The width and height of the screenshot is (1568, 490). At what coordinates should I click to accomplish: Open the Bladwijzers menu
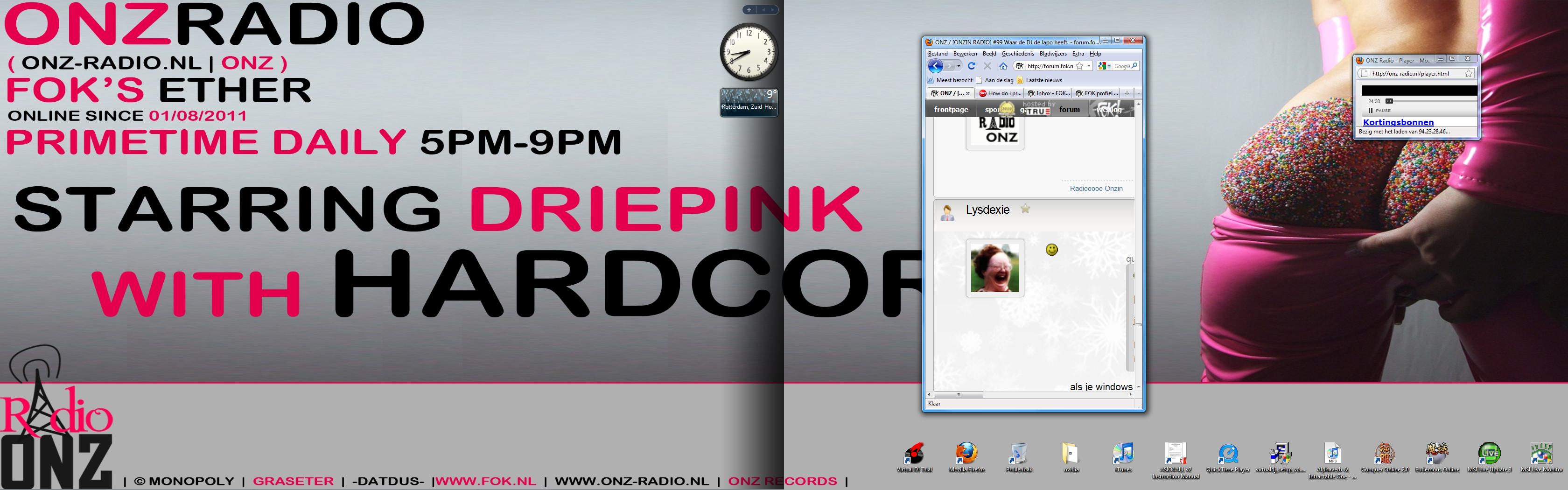[x=1053, y=54]
